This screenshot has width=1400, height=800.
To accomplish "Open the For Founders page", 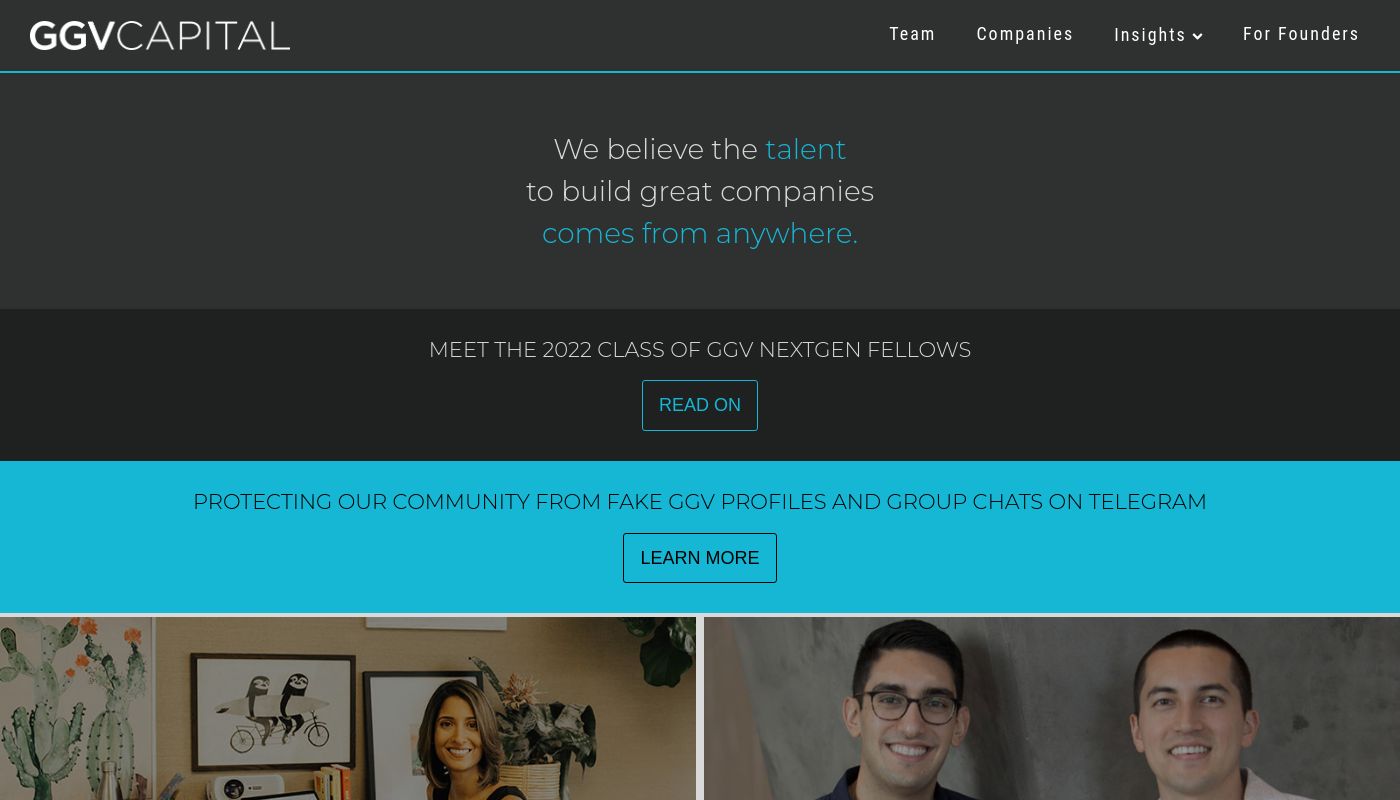I will point(1300,34).
